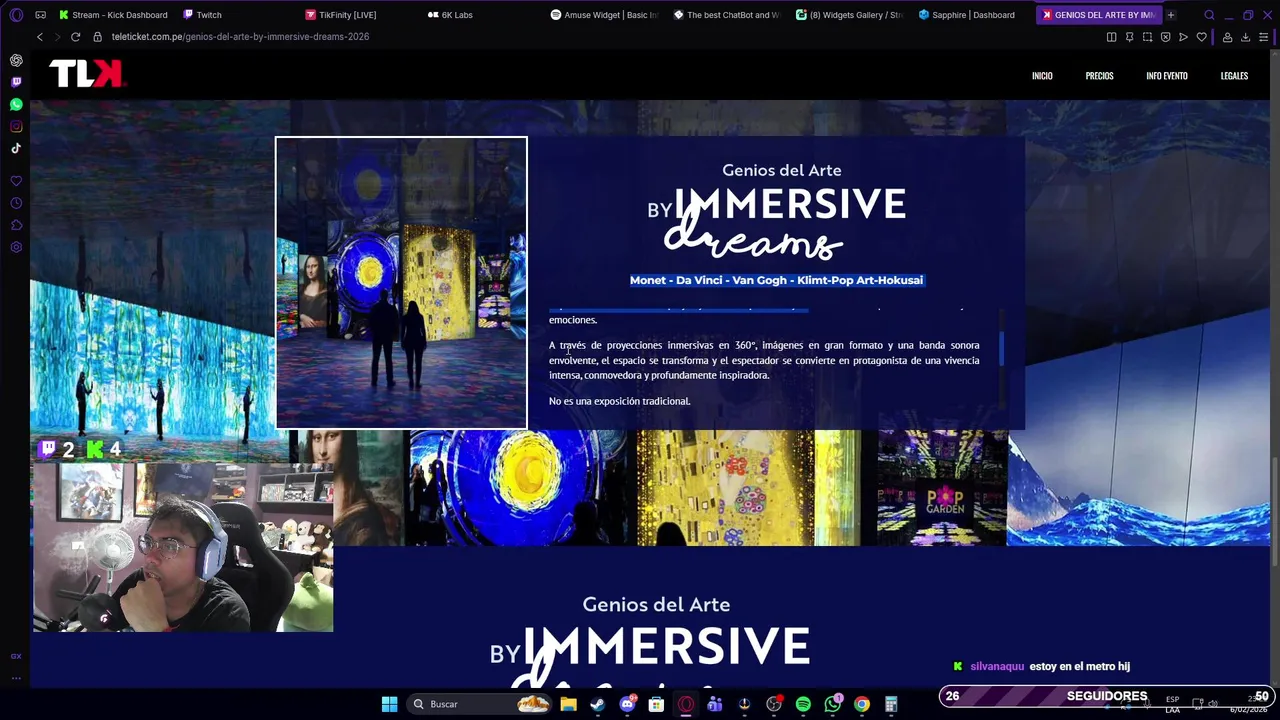1280x720 pixels.
Task: Click the INICIO navigation link
Action: click(1042, 76)
